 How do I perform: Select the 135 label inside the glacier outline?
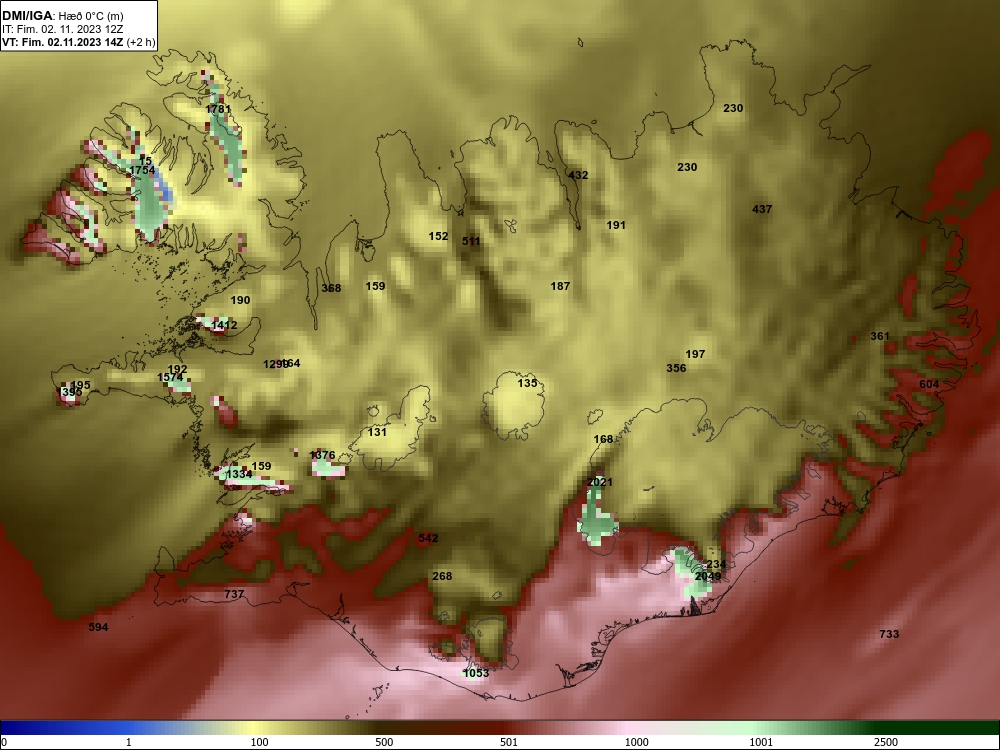click(x=527, y=383)
